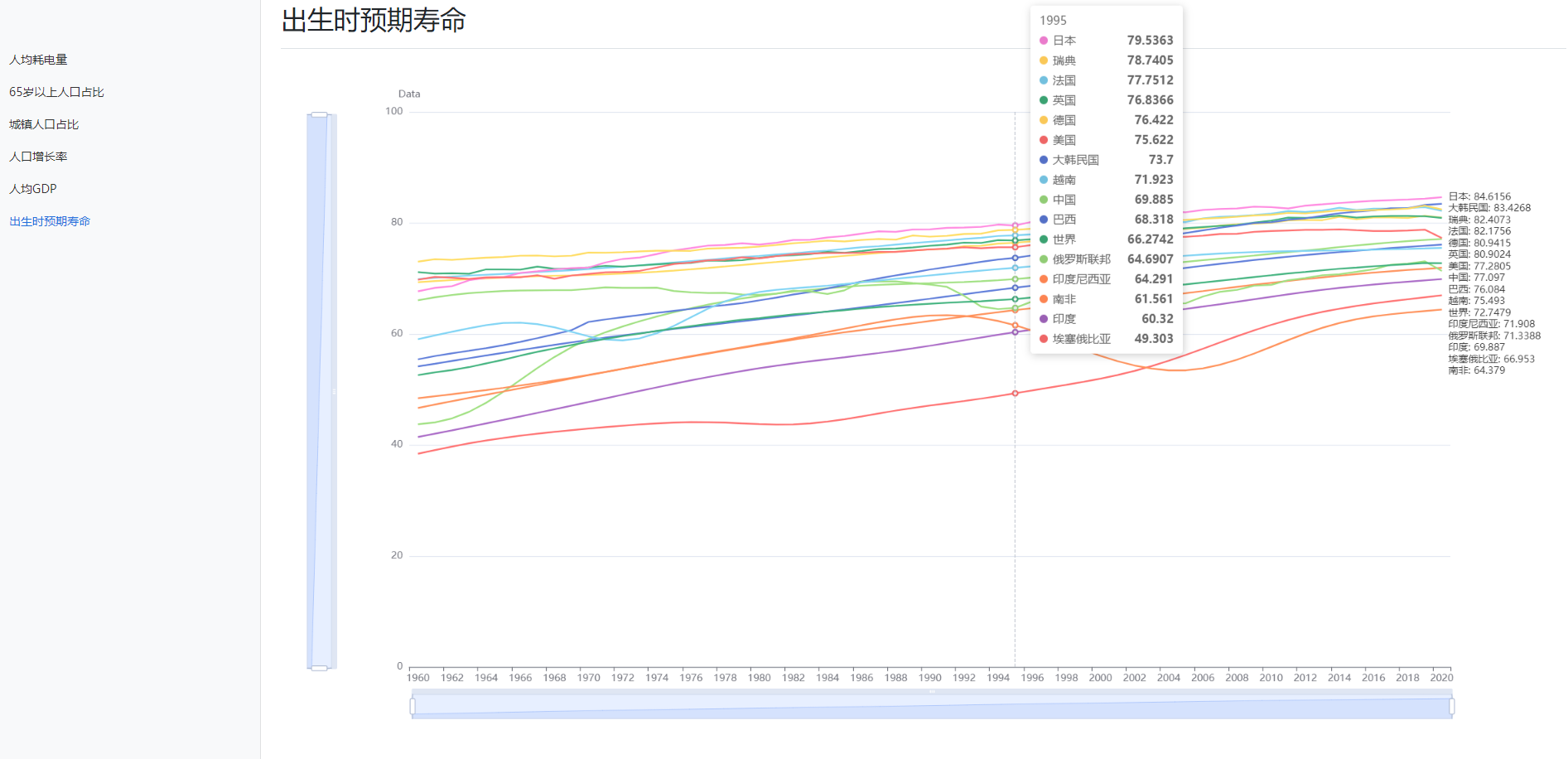
Task: Click the 1960 x-axis label
Action: (418, 678)
